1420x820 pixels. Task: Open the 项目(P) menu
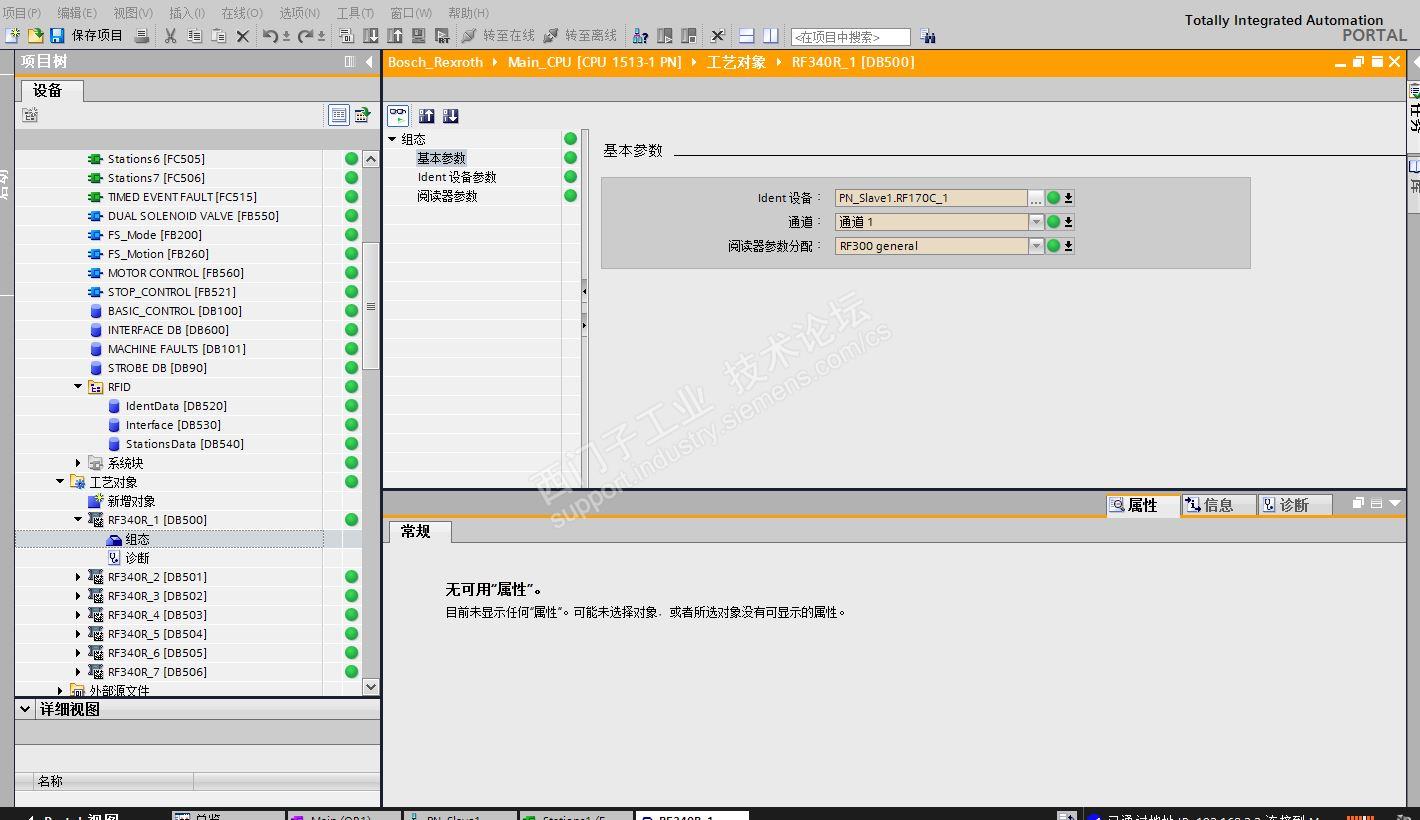(x=22, y=13)
